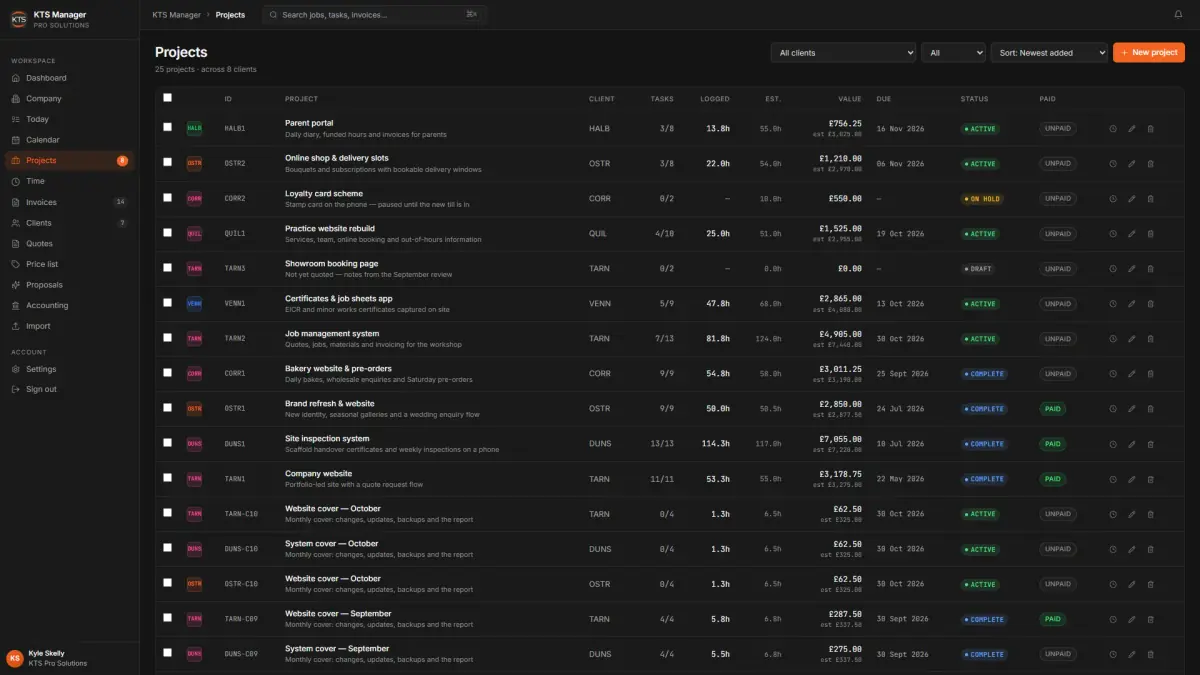This screenshot has height=675, width=1200.
Task: Click the search jobs, tasks, invoices field
Action: coord(373,15)
